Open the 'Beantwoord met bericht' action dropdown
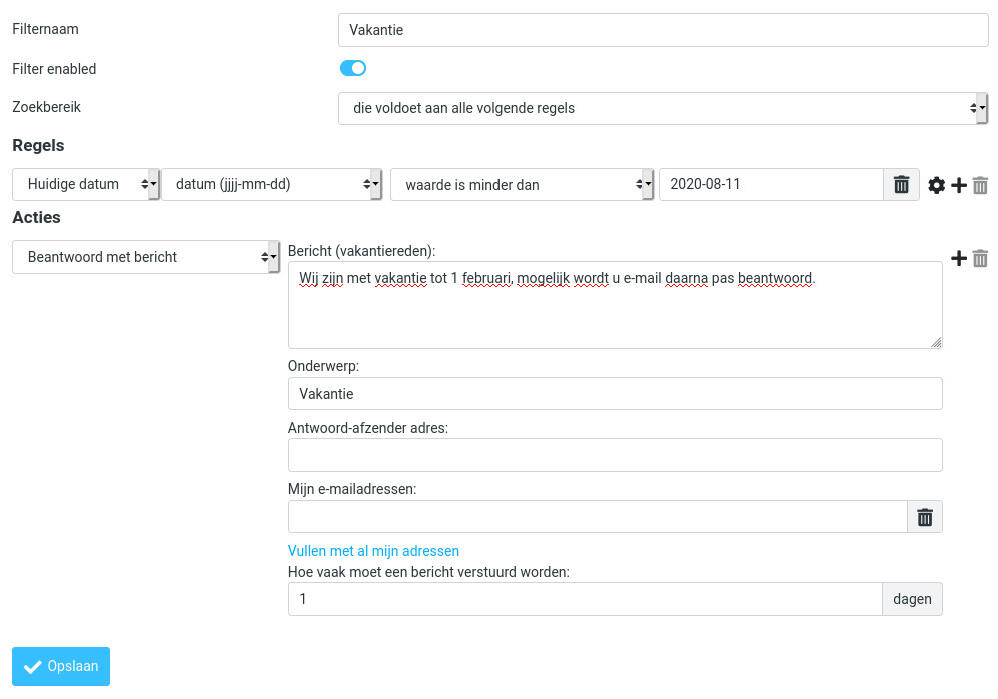This screenshot has height=699, width=998. coord(146,257)
